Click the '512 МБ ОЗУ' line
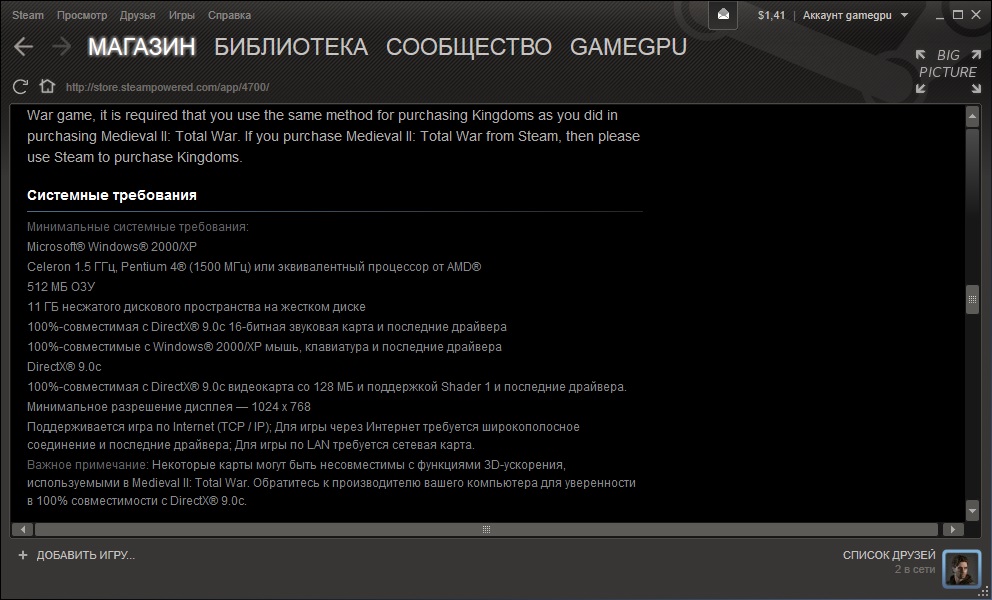The image size is (992, 600). pos(61,287)
